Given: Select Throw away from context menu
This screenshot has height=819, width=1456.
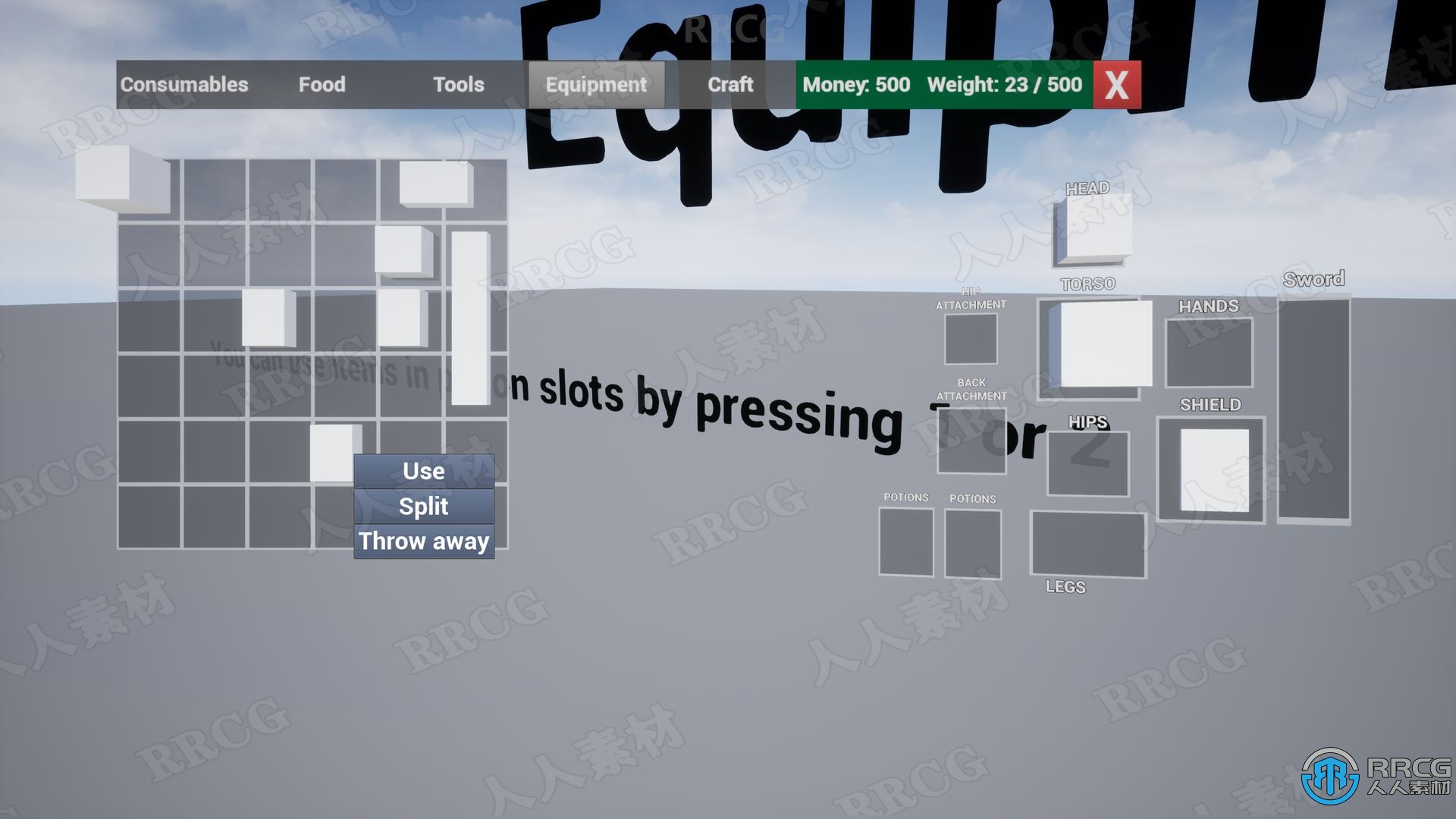Looking at the screenshot, I should [x=423, y=540].
